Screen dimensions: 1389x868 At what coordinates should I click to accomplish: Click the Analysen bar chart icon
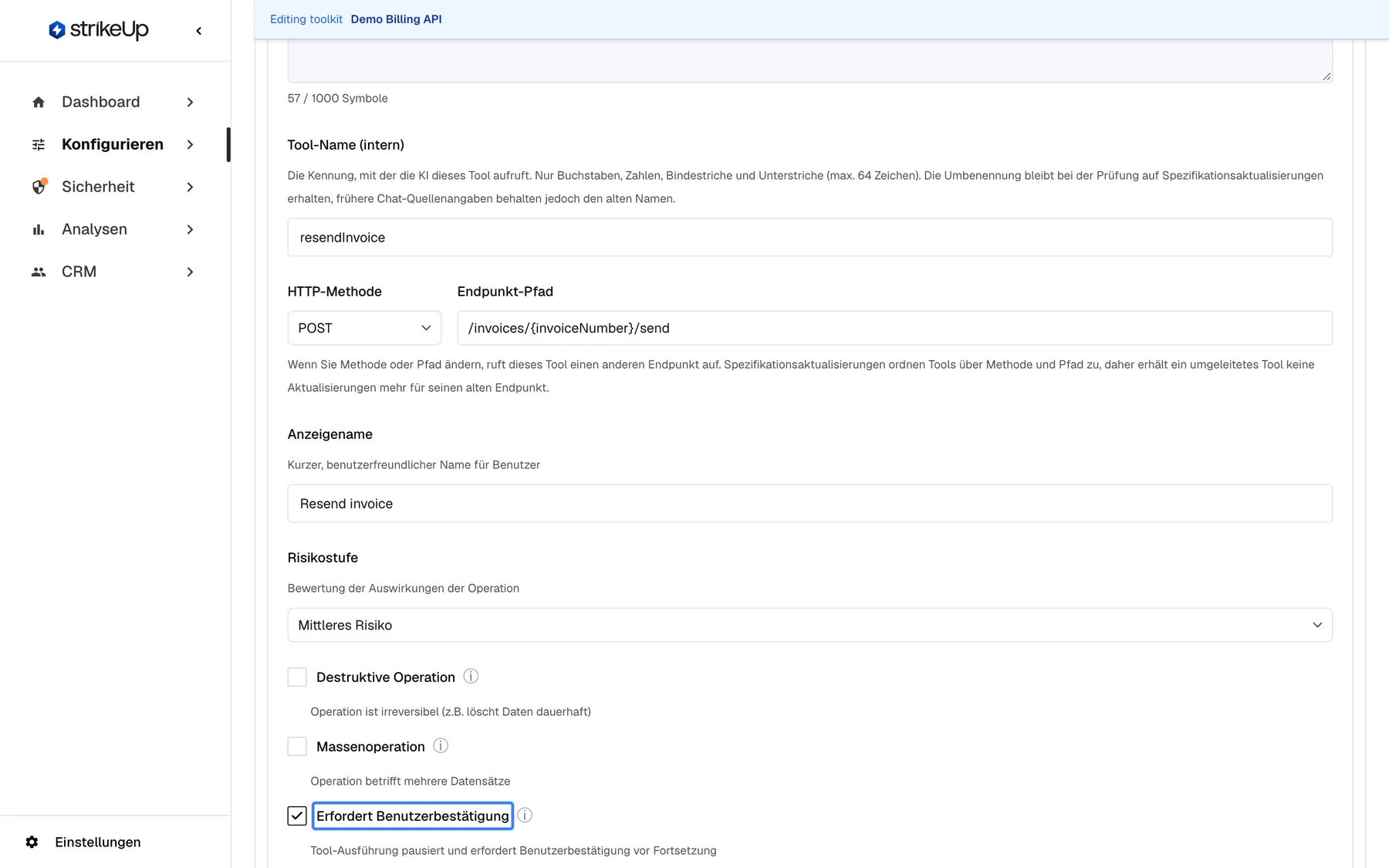pos(39,229)
